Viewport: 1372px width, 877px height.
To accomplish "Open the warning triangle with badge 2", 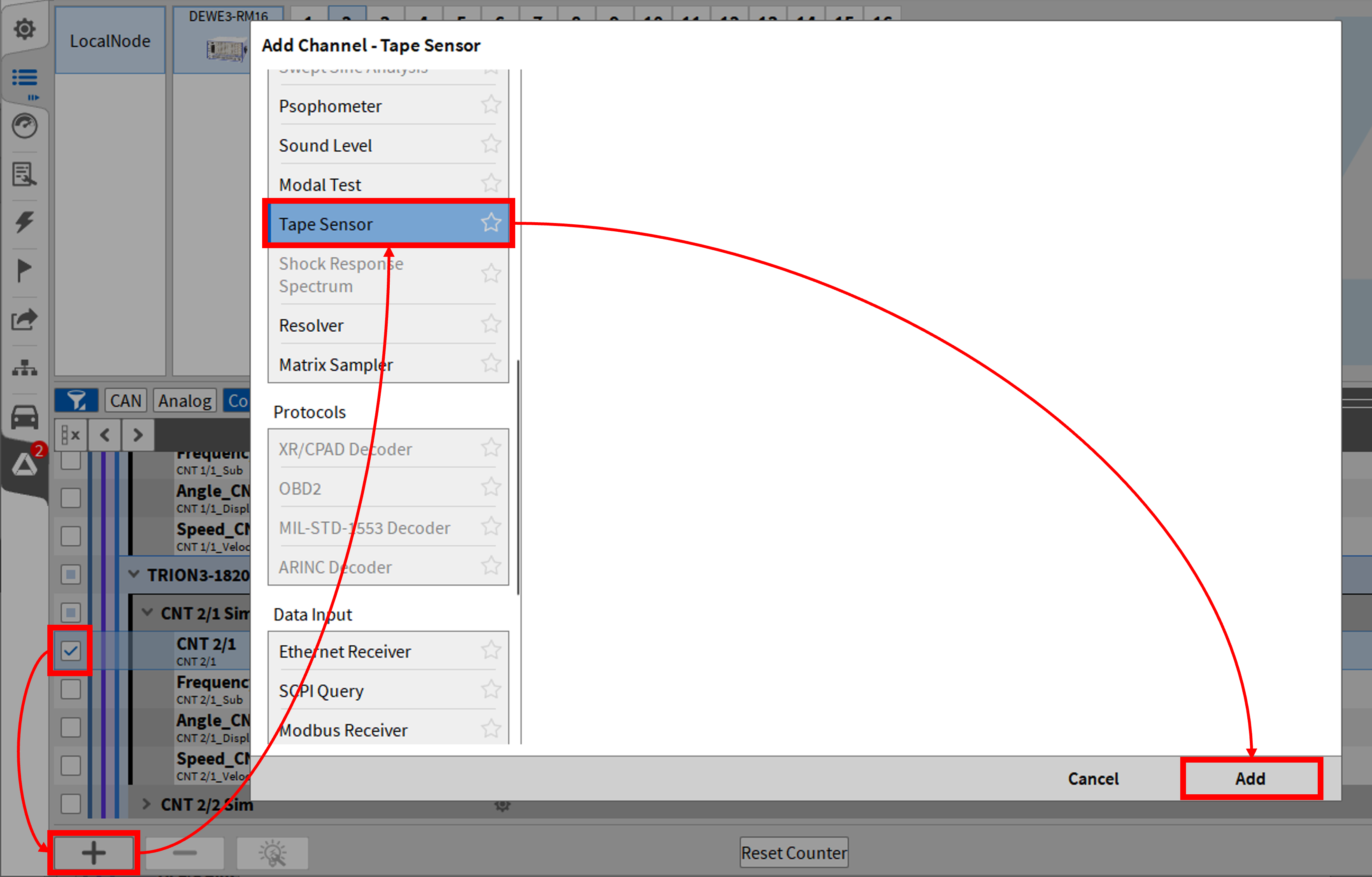I will (x=25, y=465).
